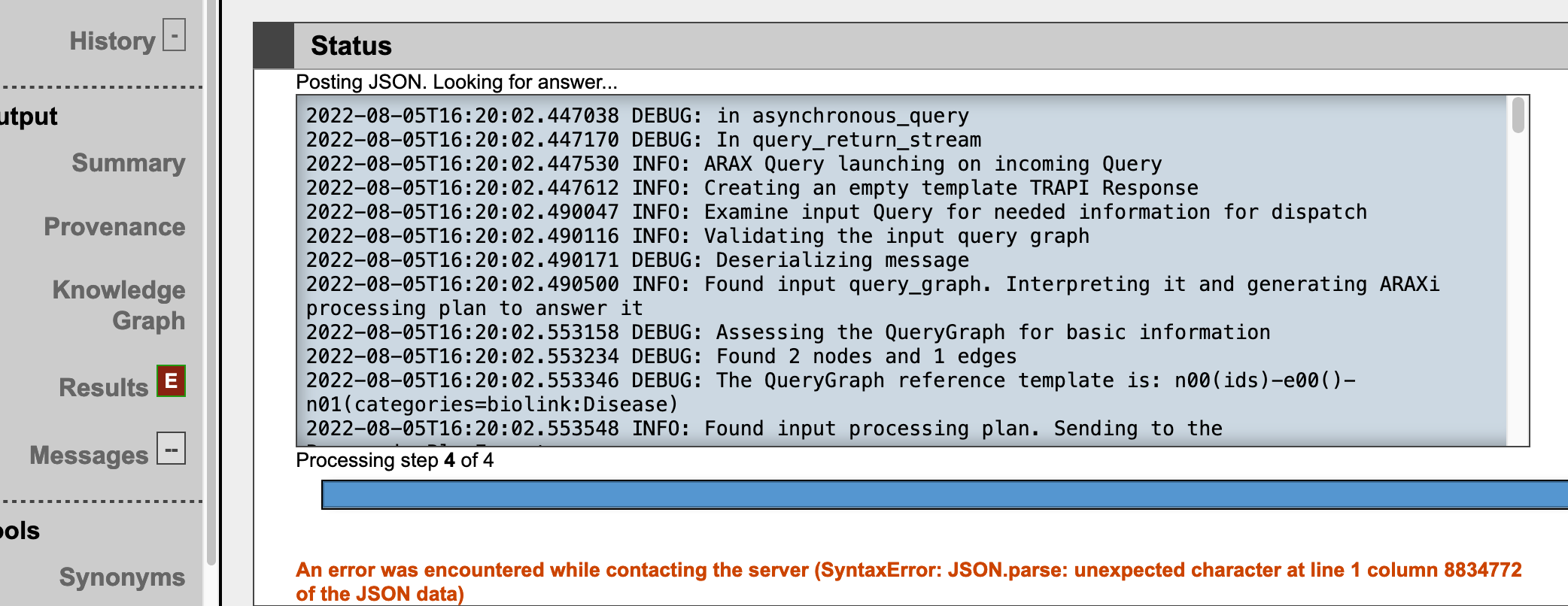Click the log box scrollbar thumb
Viewport: 1568px width, 606px height.
(x=1518, y=115)
